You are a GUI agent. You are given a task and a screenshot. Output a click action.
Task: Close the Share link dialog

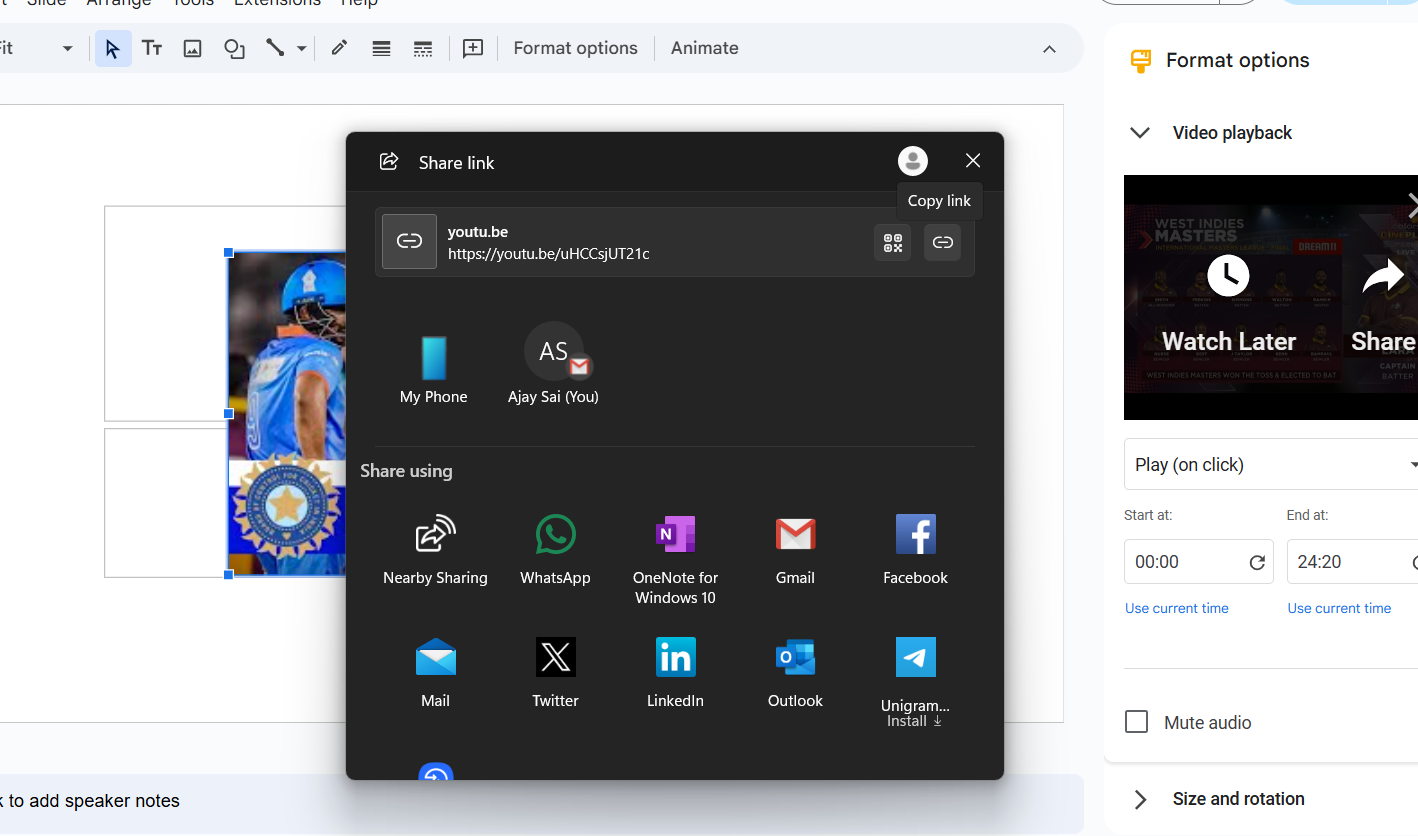[x=973, y=161]
